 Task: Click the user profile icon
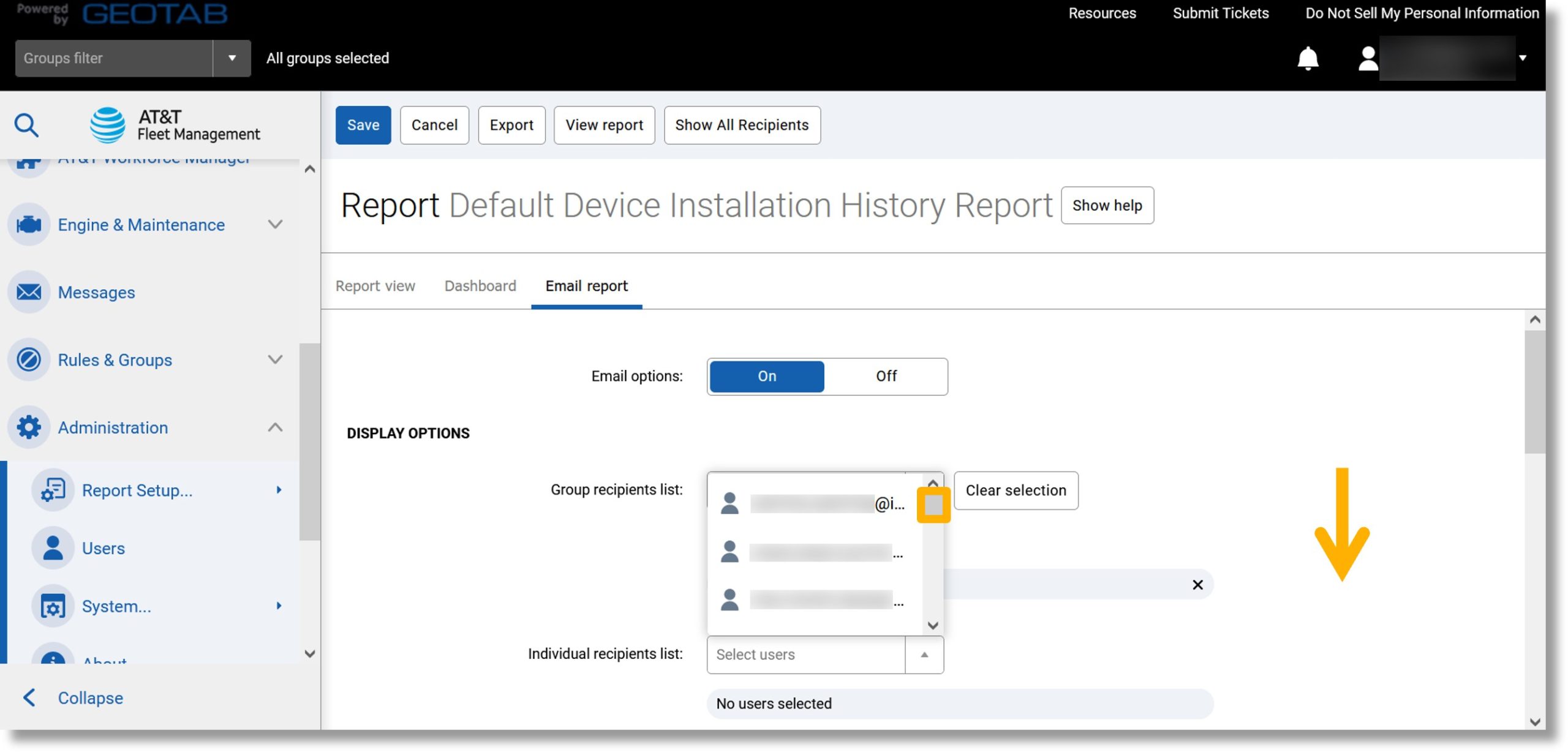pos(1368,59)
